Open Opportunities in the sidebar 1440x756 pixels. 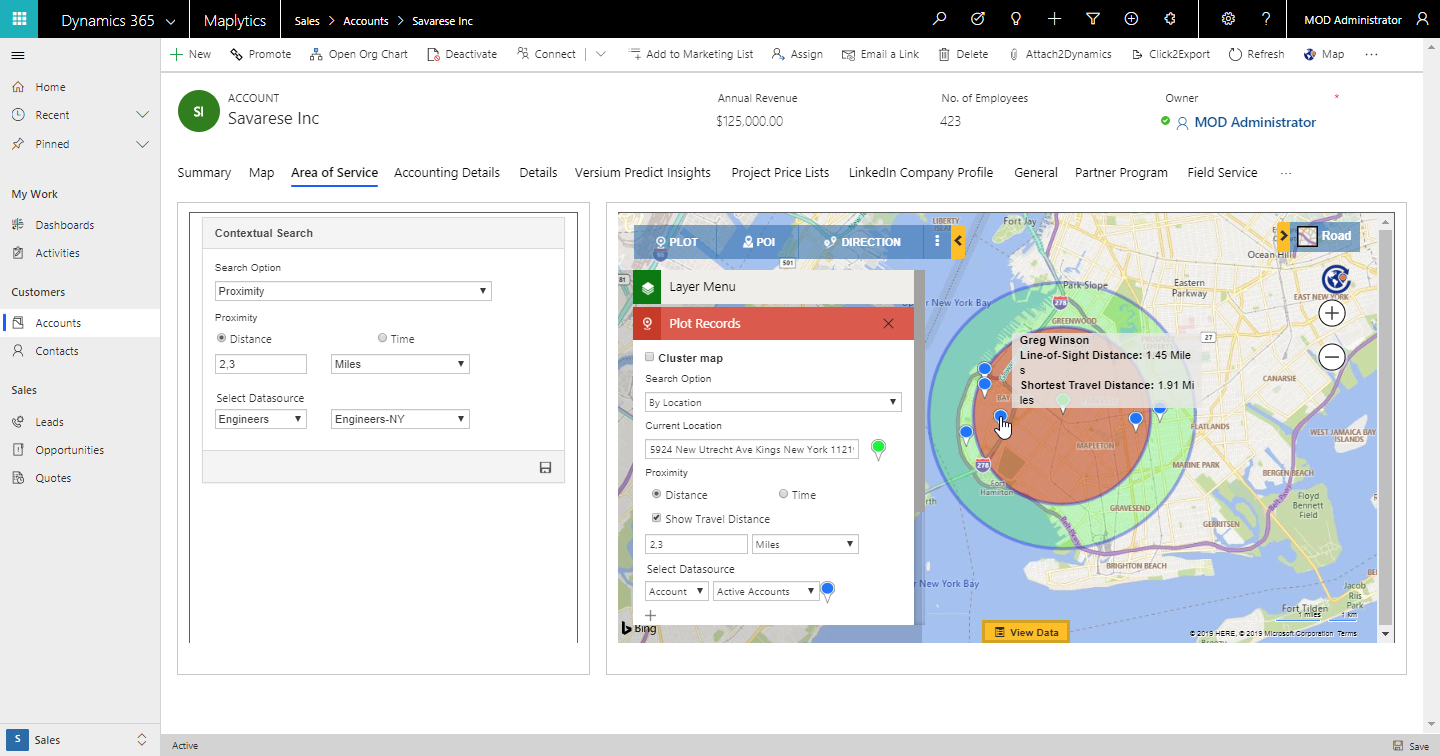click(69, 450)
